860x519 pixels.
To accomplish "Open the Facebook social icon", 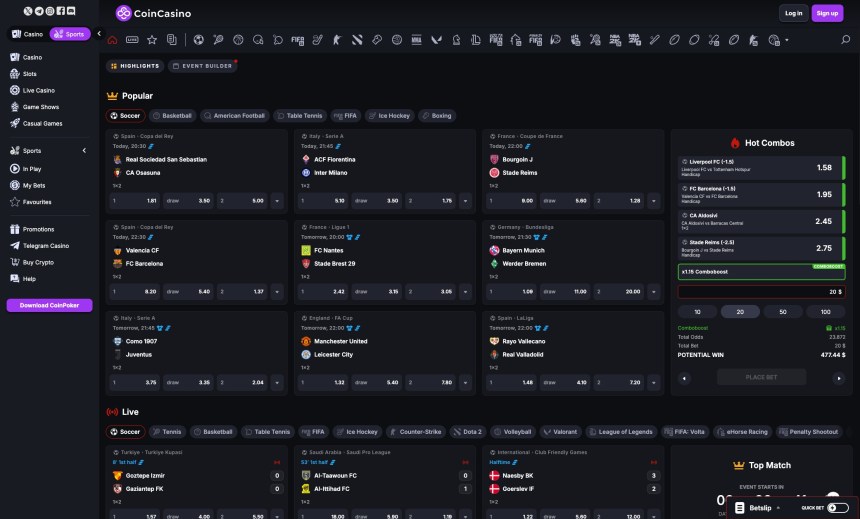I will coord(60,11).
